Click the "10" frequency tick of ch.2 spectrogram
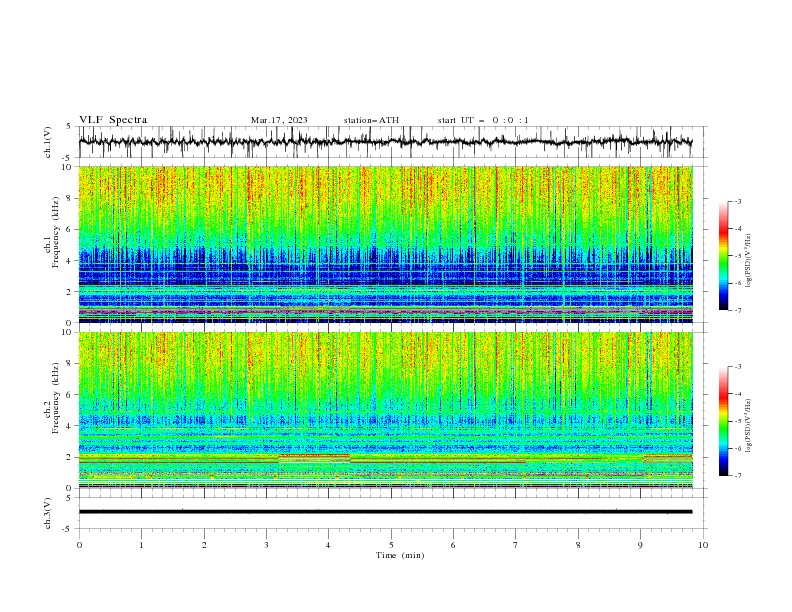Screen dimensions: 792x612 pos(68,332)
